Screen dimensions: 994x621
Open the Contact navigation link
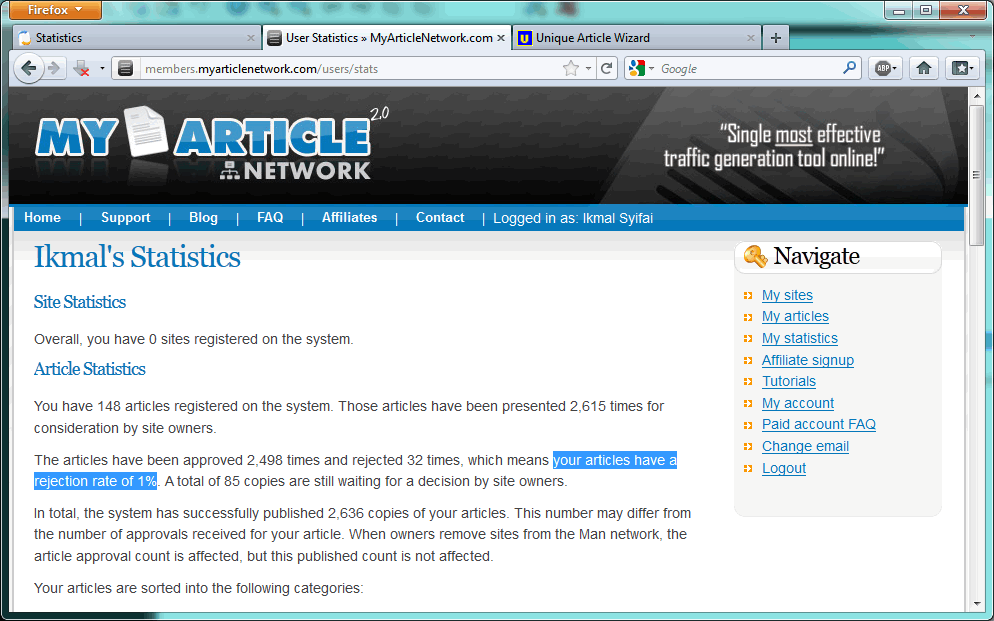[x=440, y=217]
